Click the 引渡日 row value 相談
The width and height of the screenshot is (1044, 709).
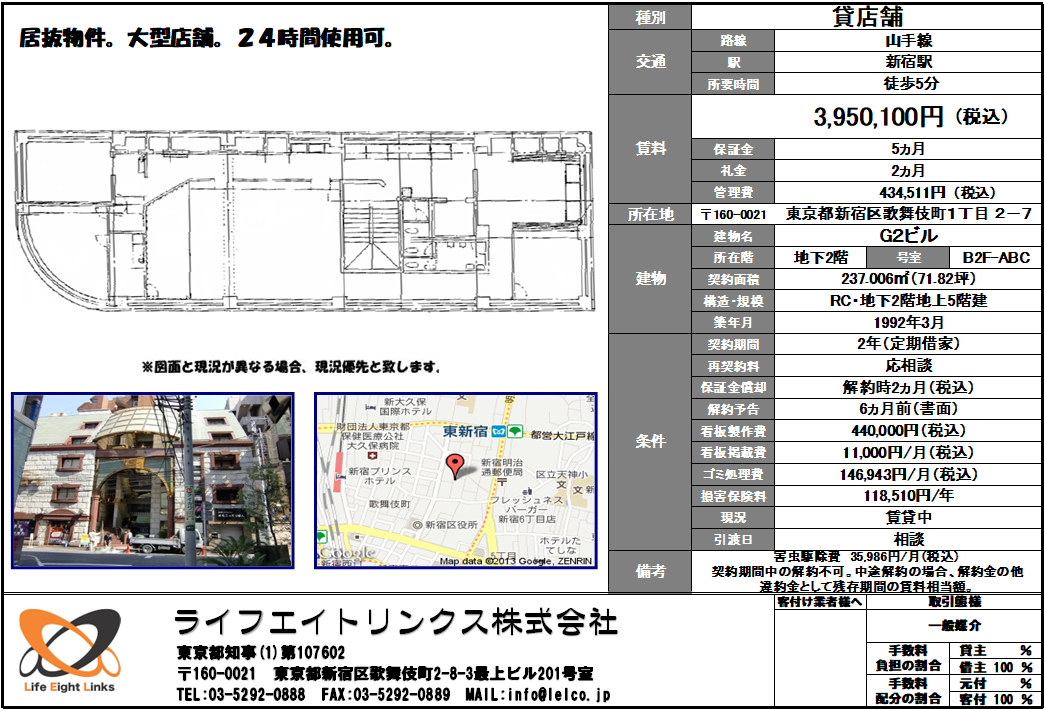(908, 539)
